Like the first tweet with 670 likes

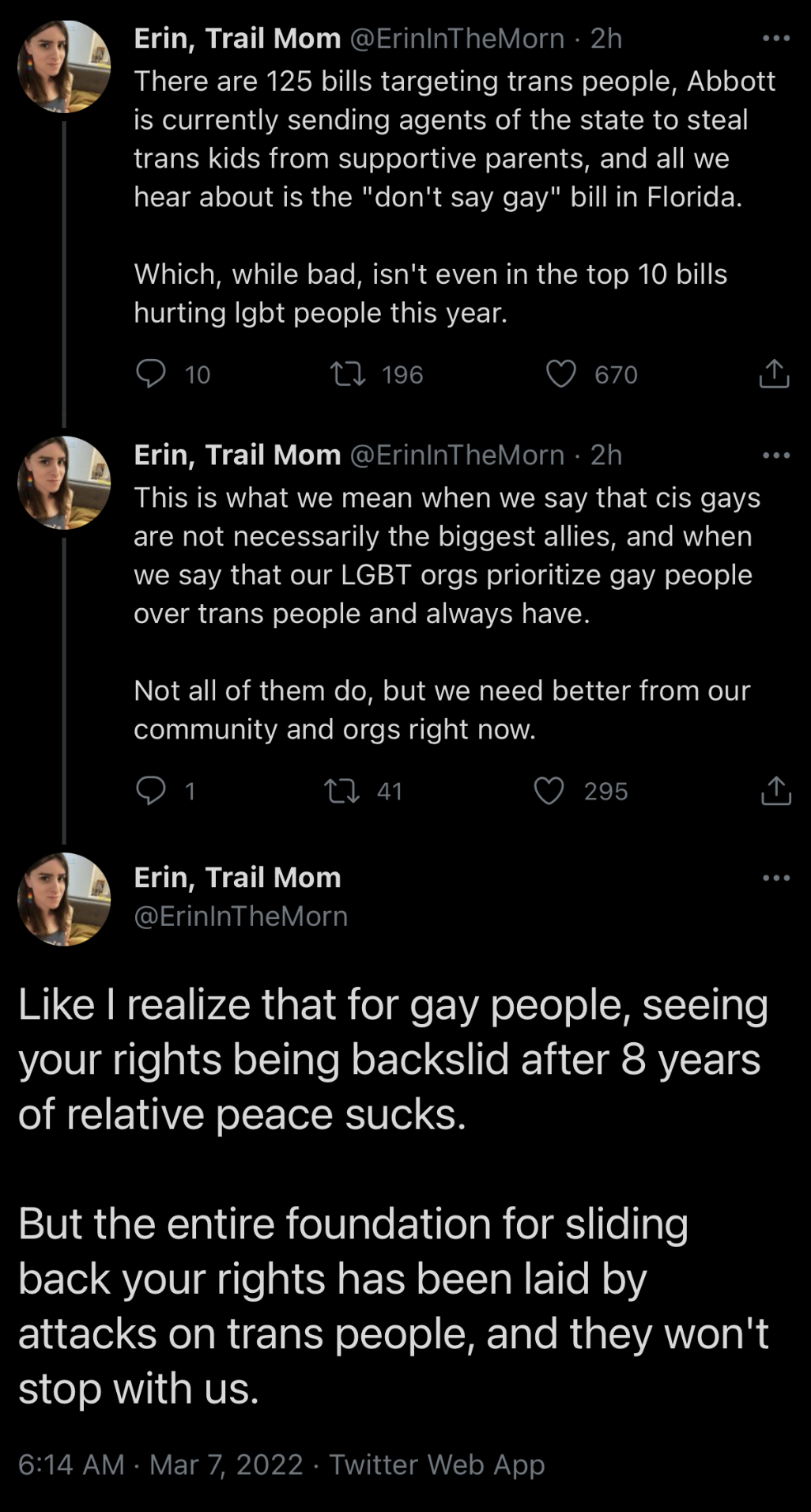click(561, 373)
